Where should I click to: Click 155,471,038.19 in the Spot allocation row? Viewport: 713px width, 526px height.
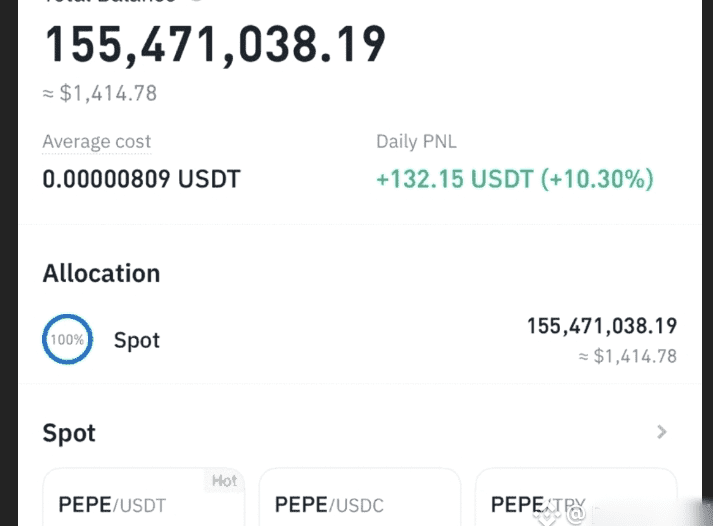[x=602, y=326]
